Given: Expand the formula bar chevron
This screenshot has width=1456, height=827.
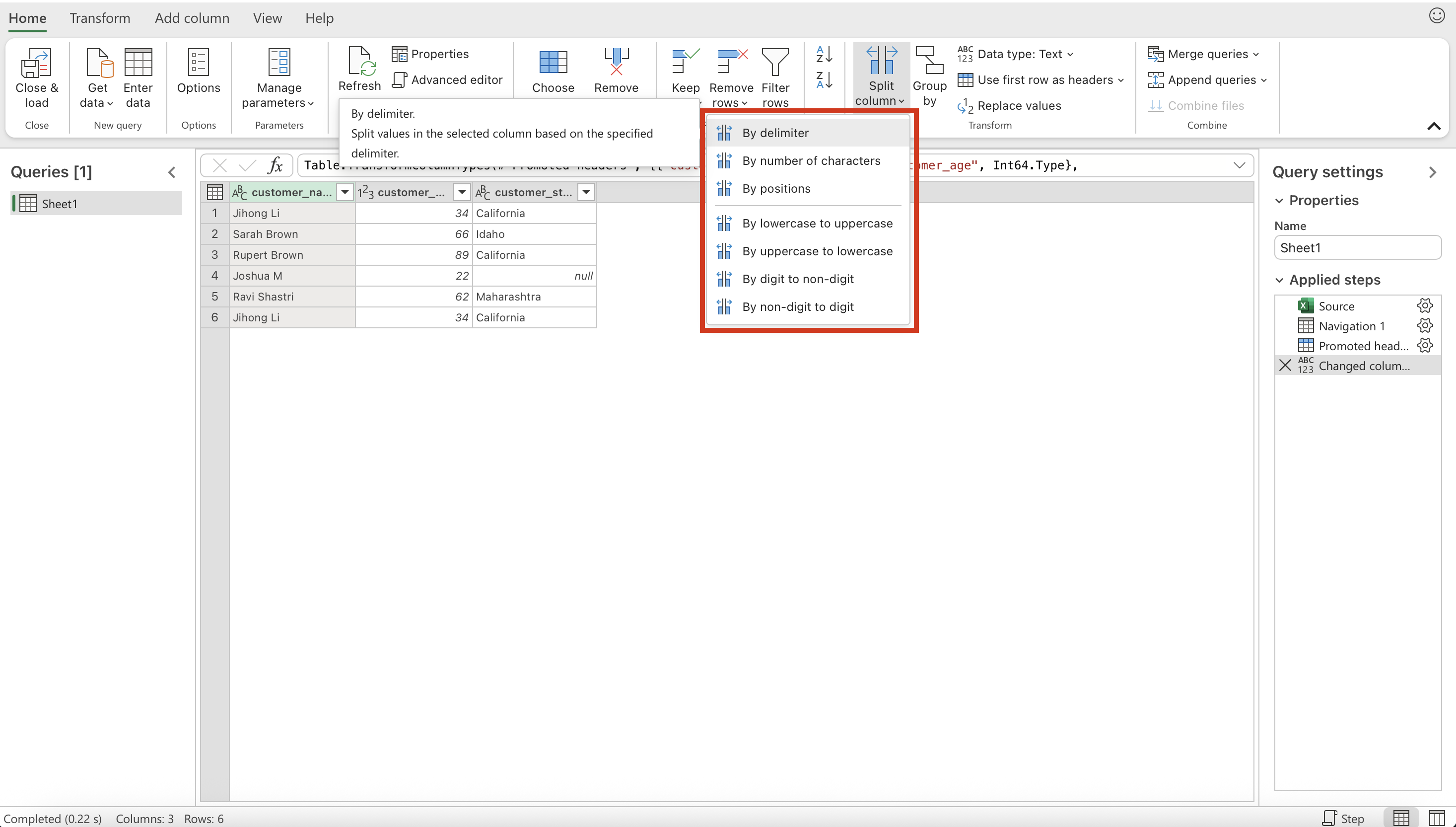Looking at the screenshot, I should [1239, 165].
